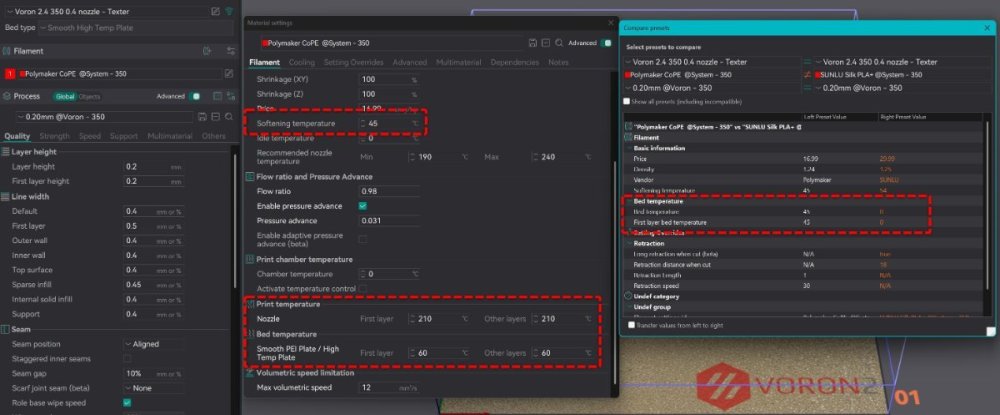Click the Filament layers icon in sidebar header
This screenshot has height=415, width=1000.
click(6, 51)
